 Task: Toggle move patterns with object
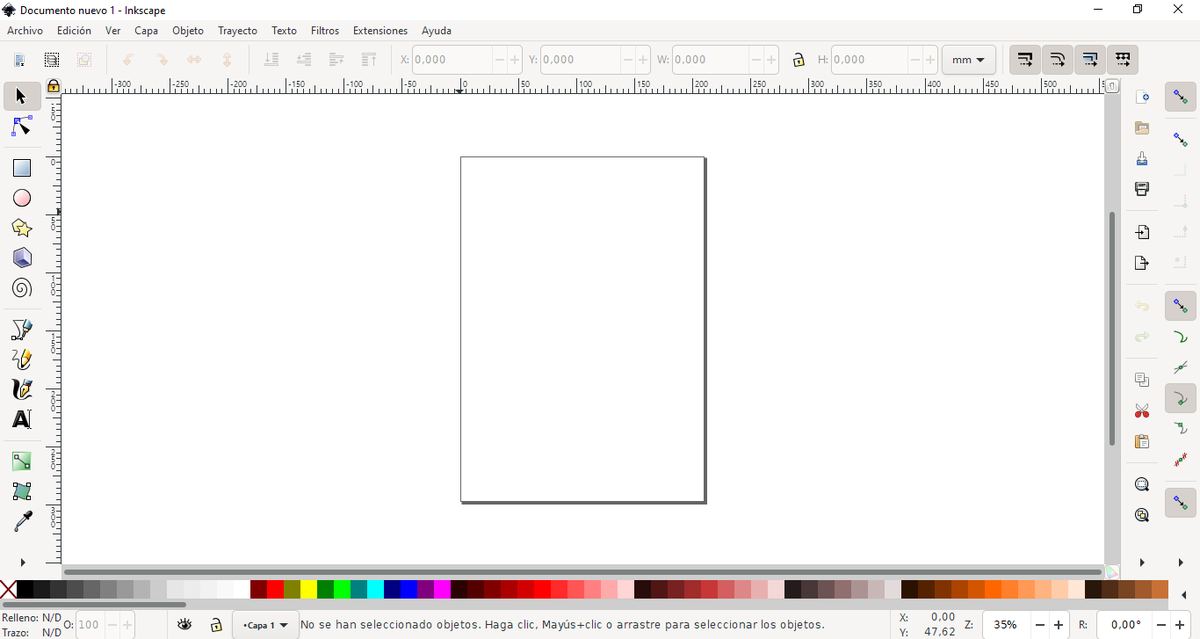point(1123,60)
